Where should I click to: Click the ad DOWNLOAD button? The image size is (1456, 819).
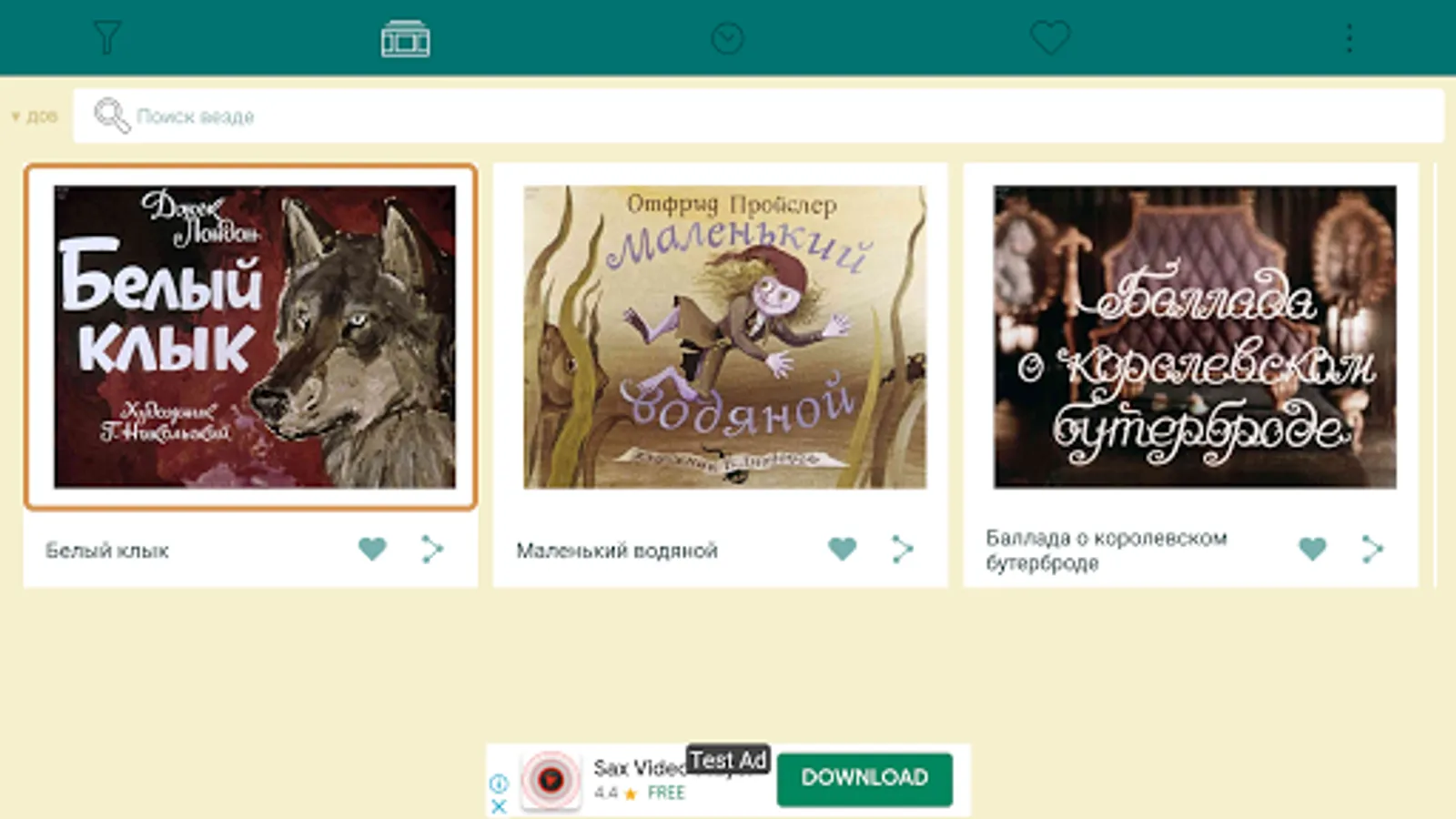coord(864,778)
